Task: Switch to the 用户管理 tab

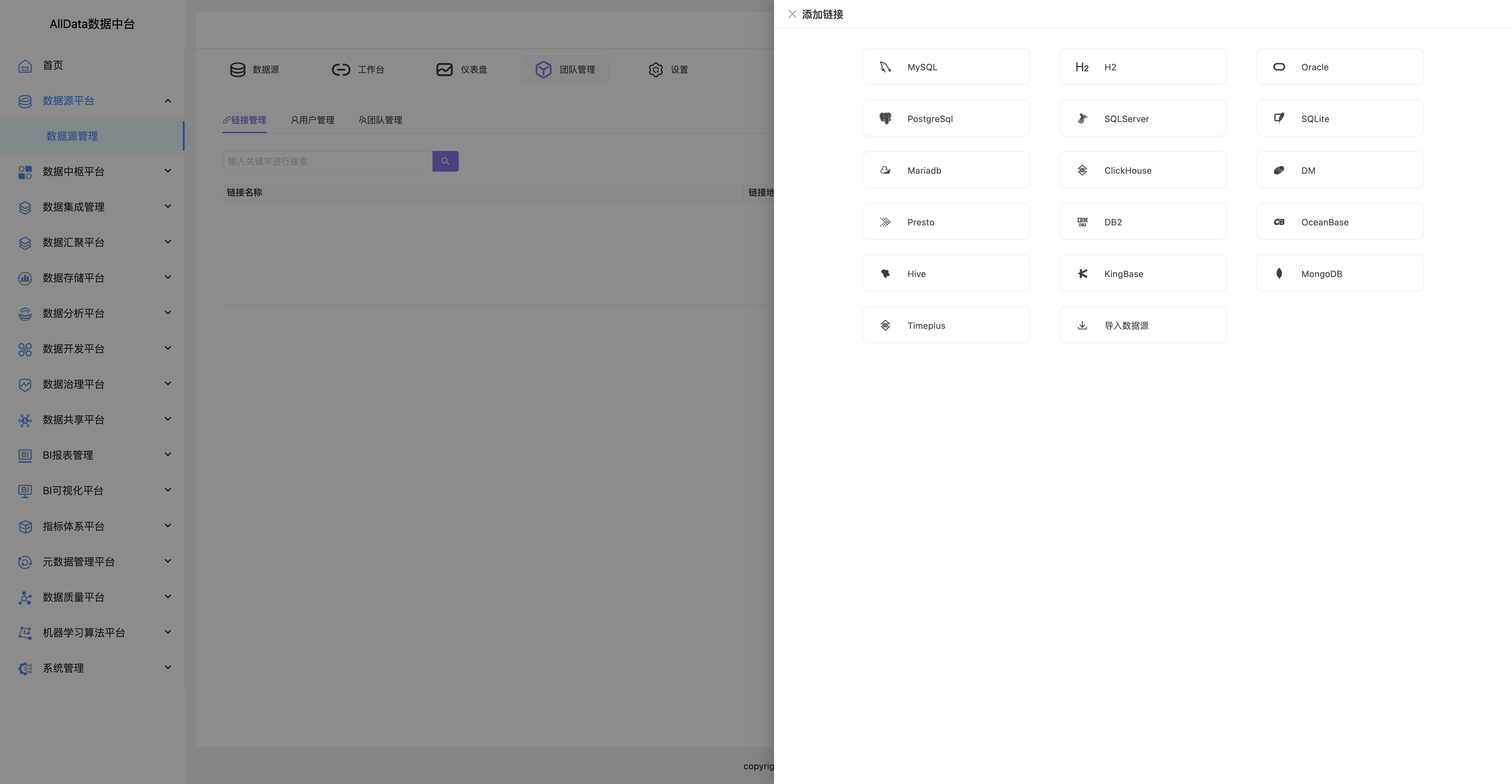Action: tap(313, 120)
